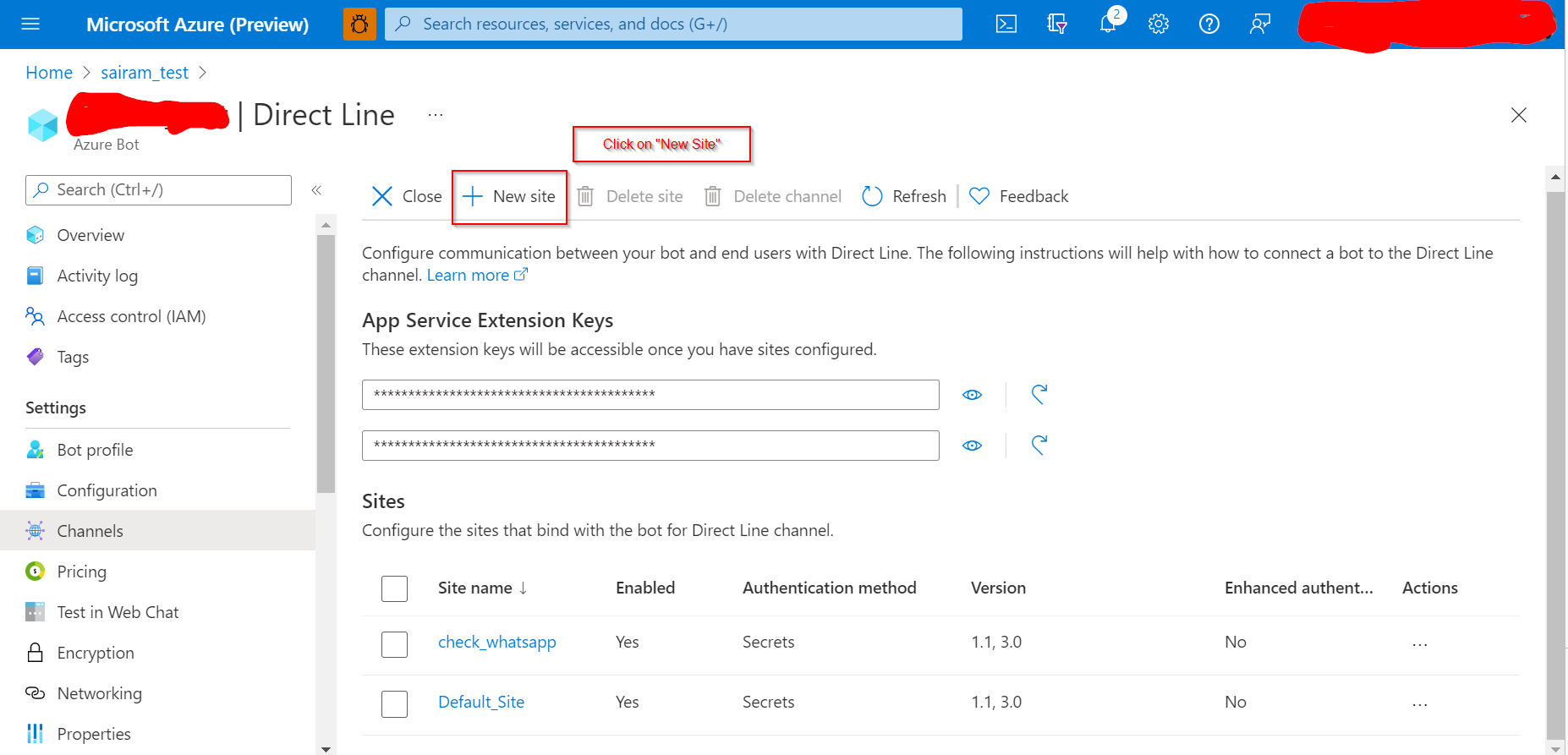Click the Authentication method column header

coord(830,588)
